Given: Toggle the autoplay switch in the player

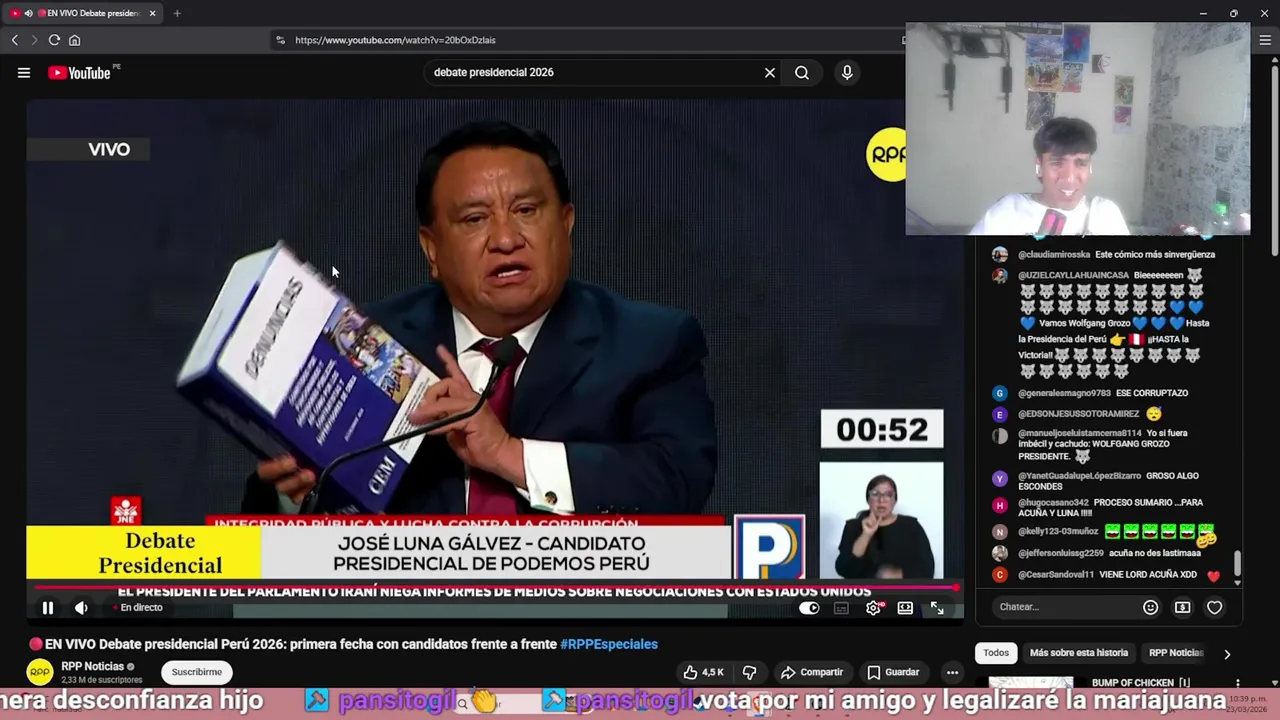Looking at the screenshot, I should coord(809,608).
